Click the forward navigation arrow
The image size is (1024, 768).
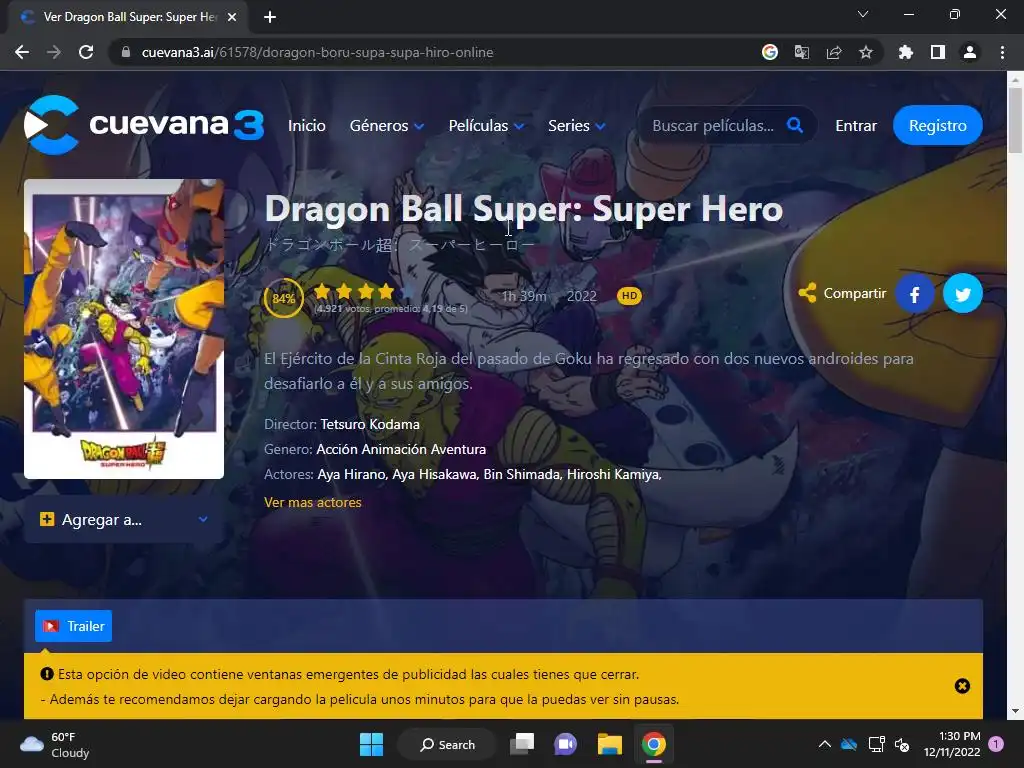54,52
